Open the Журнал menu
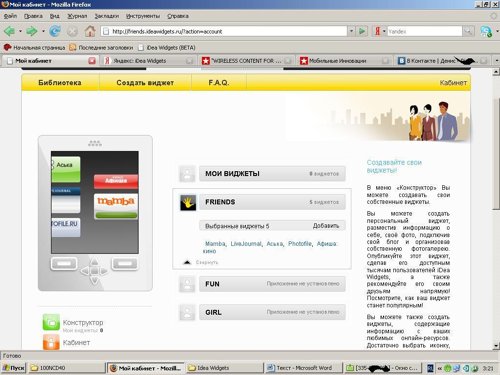 [77, 16]
